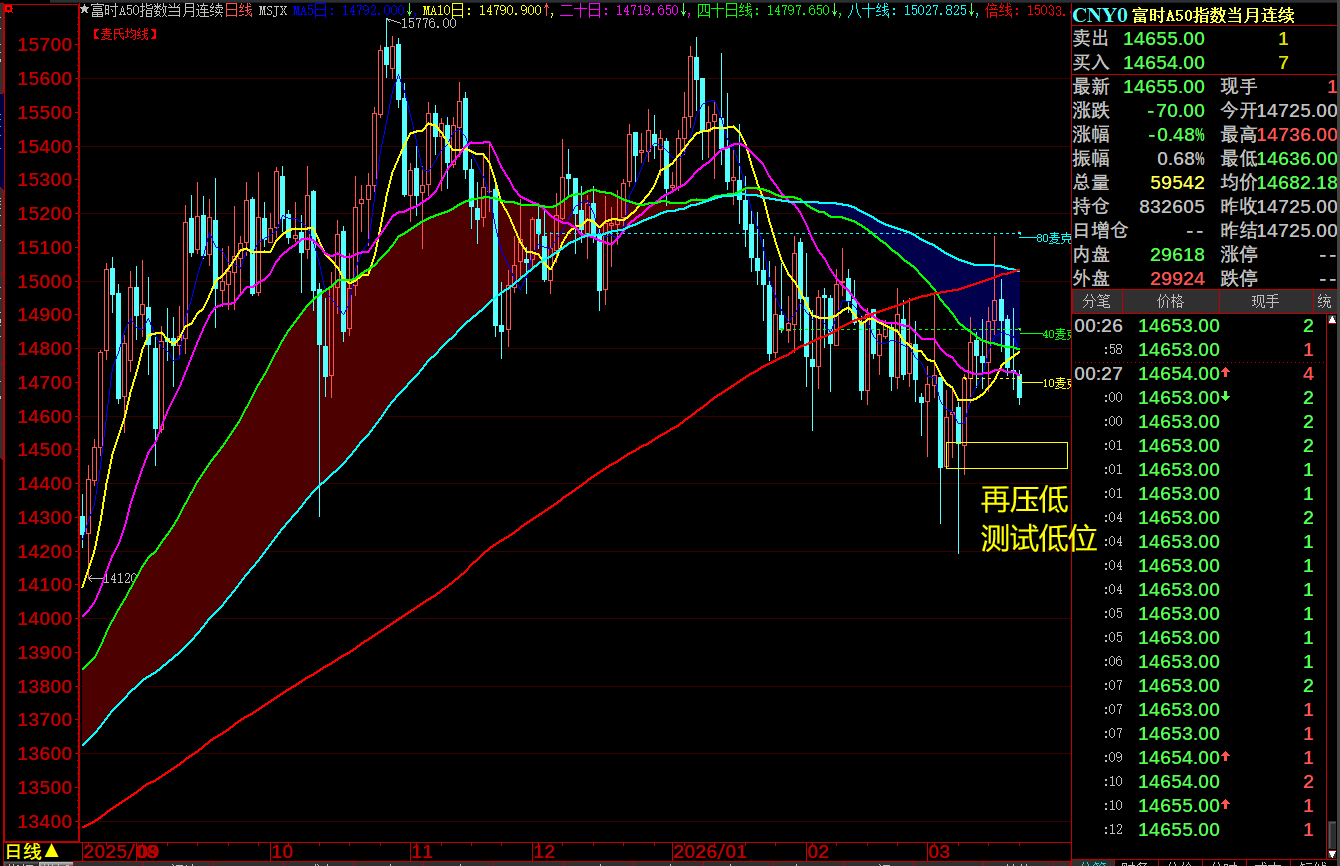This screenshot has width=1340, height=866.
Task: Open the 日线 period selector
Action: (x=32, y=852)
